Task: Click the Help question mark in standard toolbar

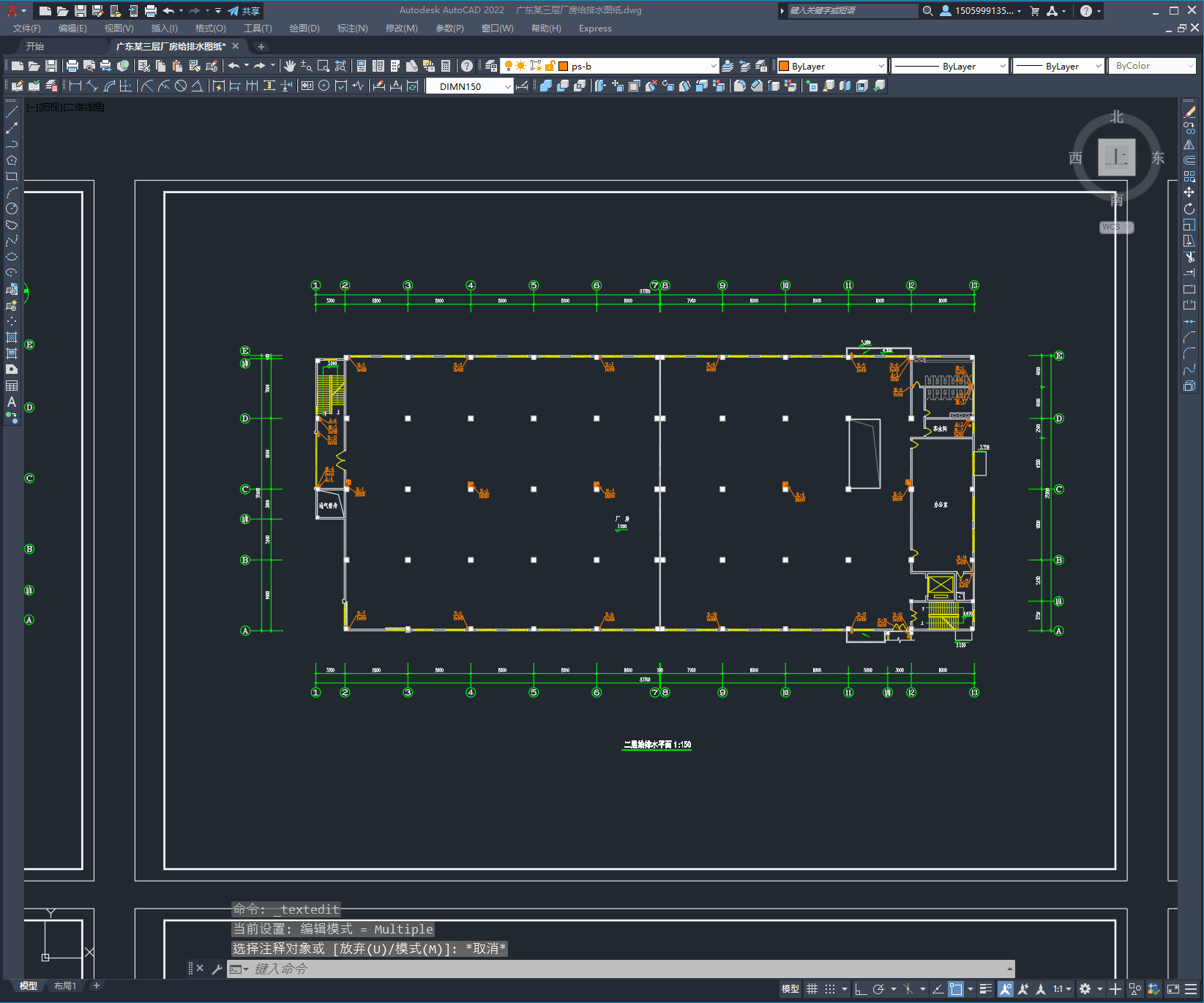Action: click(467, 66)
